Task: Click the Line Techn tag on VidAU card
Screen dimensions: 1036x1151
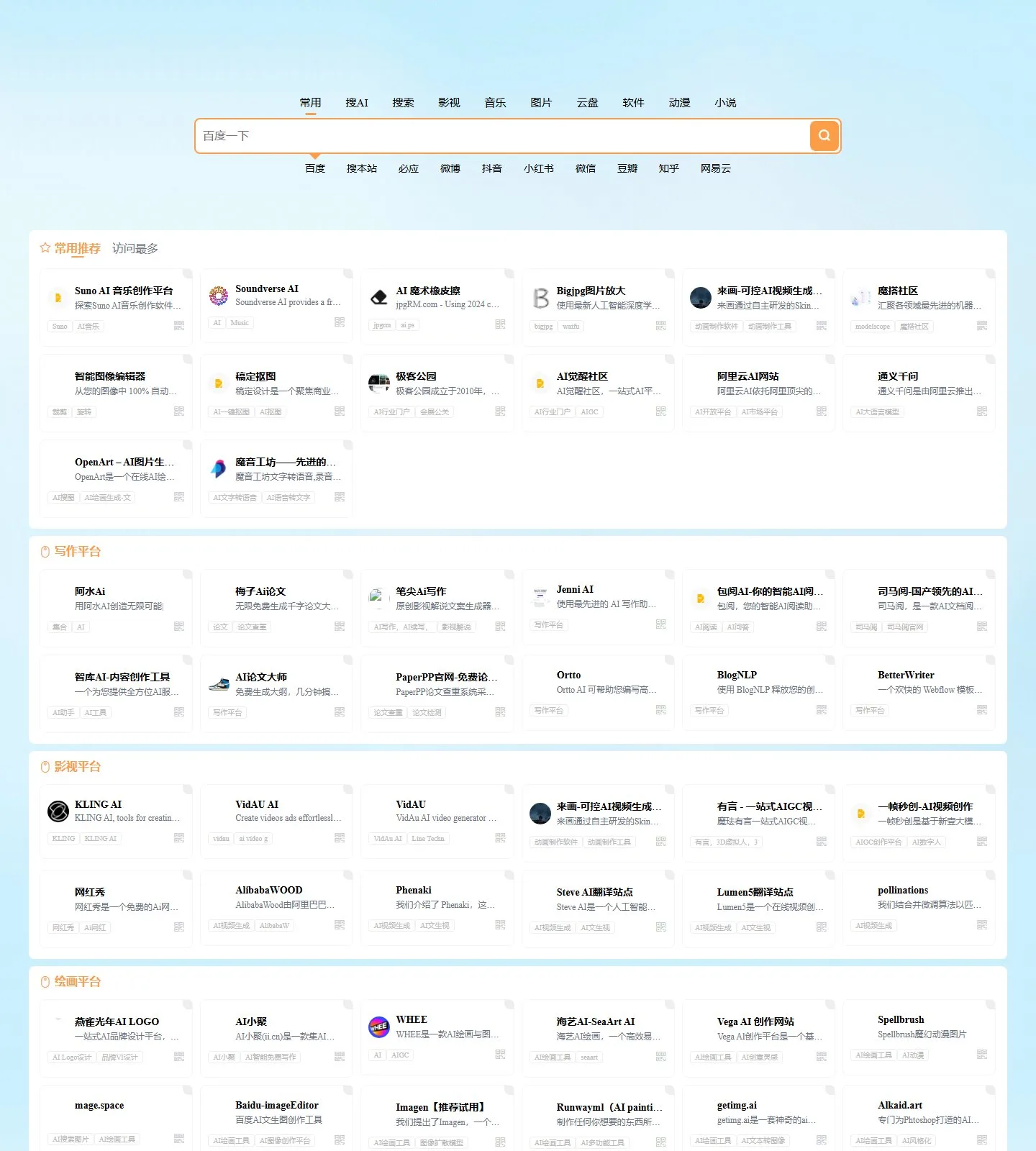Action: coord(428,838)
